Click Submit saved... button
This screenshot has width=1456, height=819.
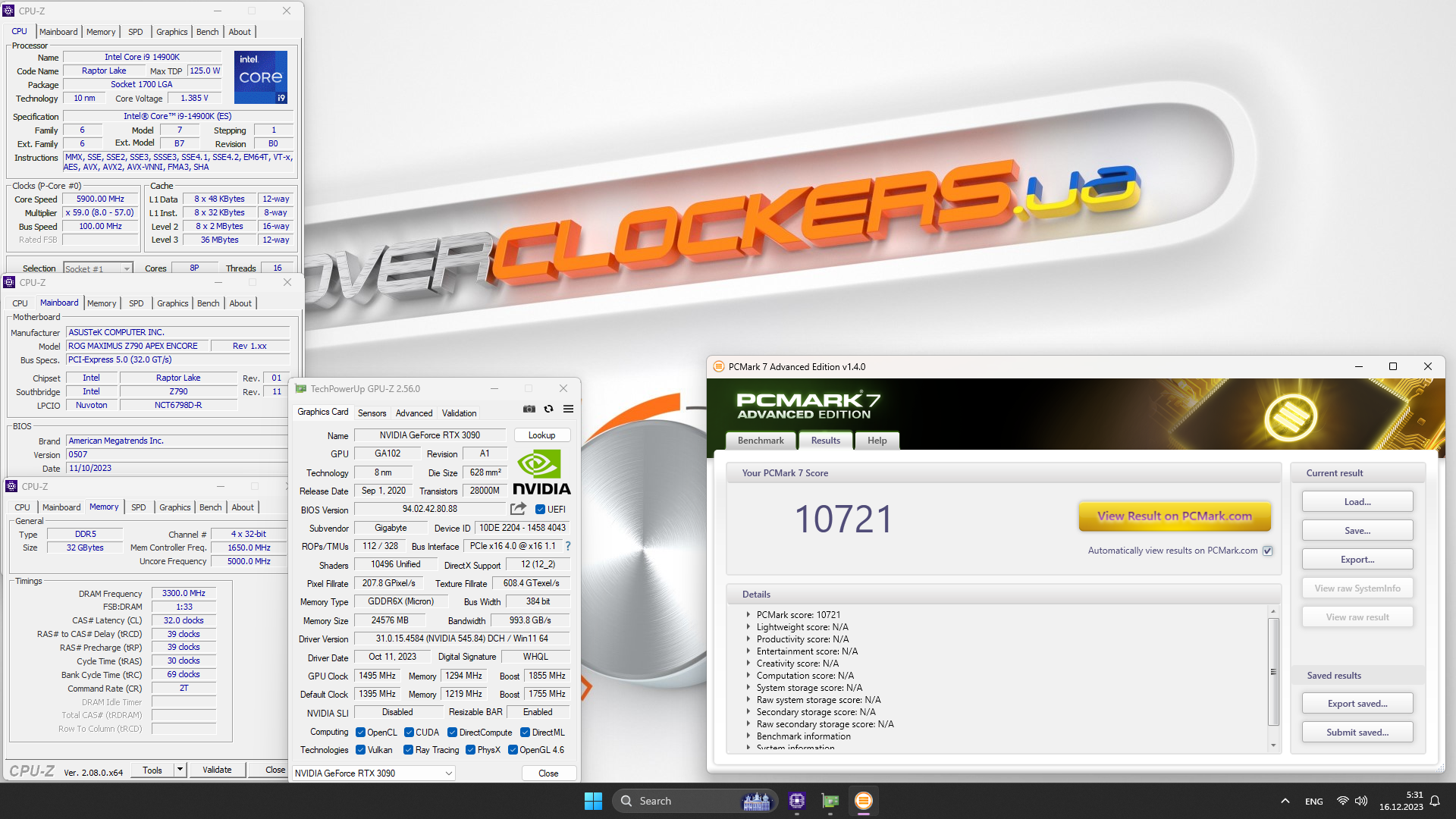pos(1357,733)
